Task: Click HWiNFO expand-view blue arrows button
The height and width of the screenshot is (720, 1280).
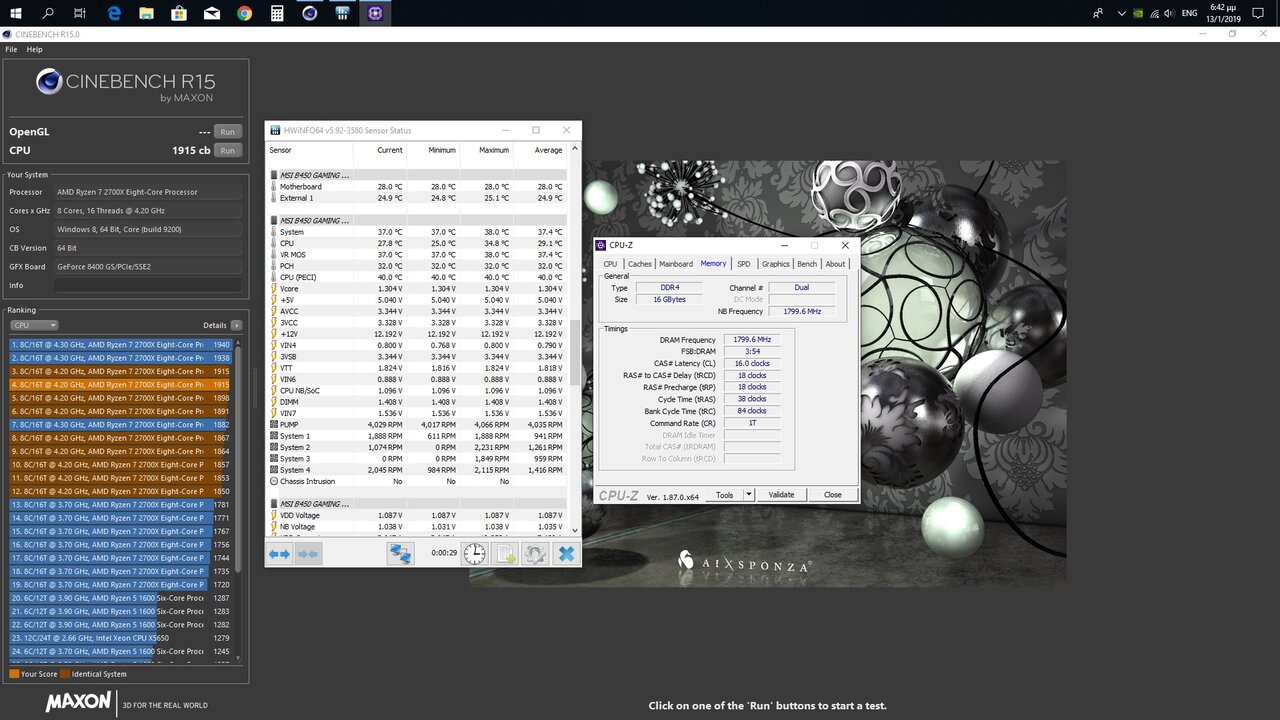Action: tap(279, 553)
